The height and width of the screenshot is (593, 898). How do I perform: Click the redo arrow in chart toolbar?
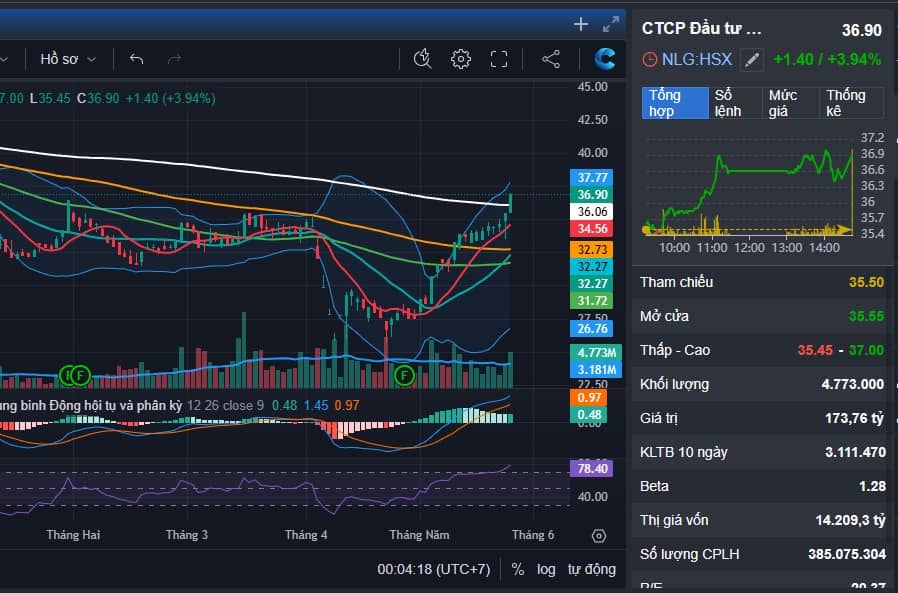point(175,59)
